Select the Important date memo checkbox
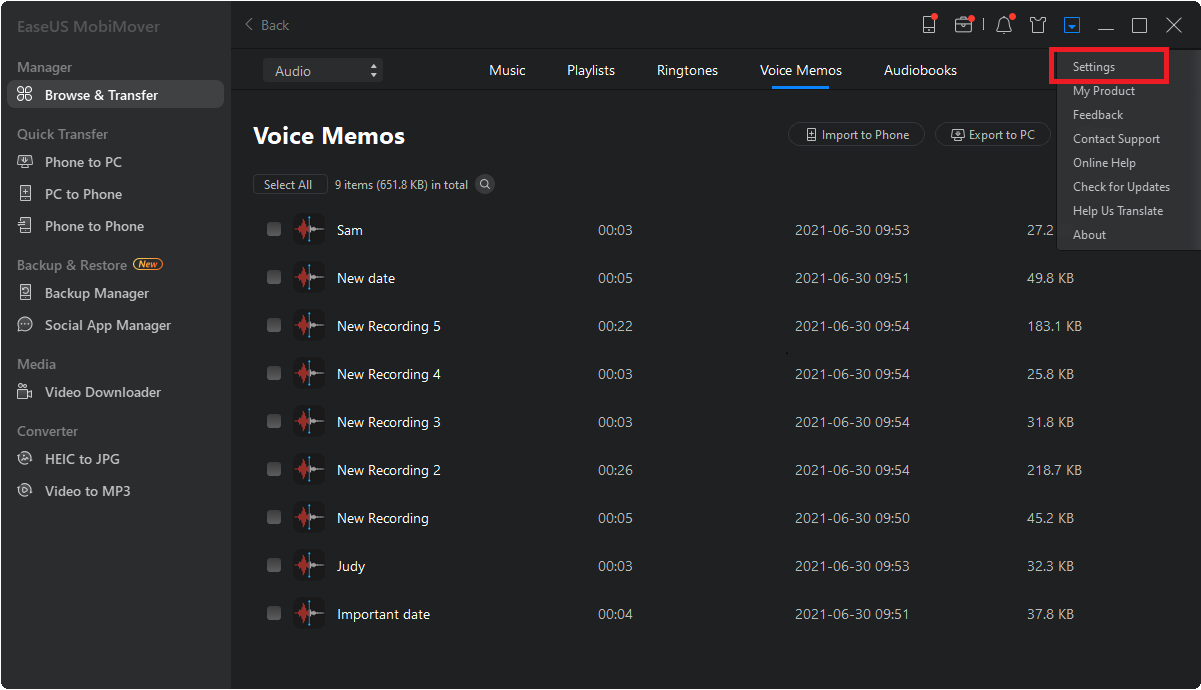 tap(274, 614)
